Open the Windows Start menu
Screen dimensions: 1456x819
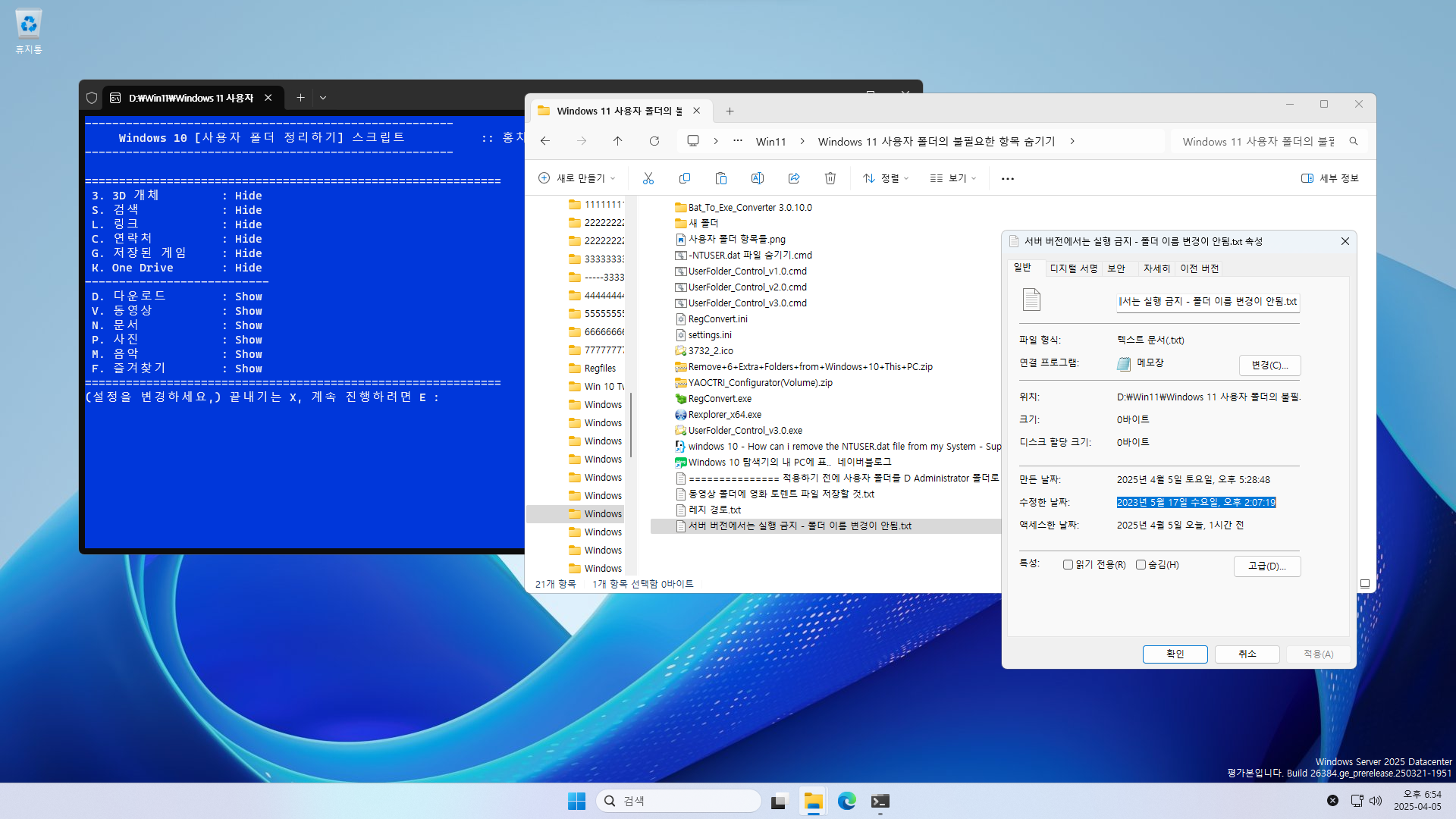576,801
